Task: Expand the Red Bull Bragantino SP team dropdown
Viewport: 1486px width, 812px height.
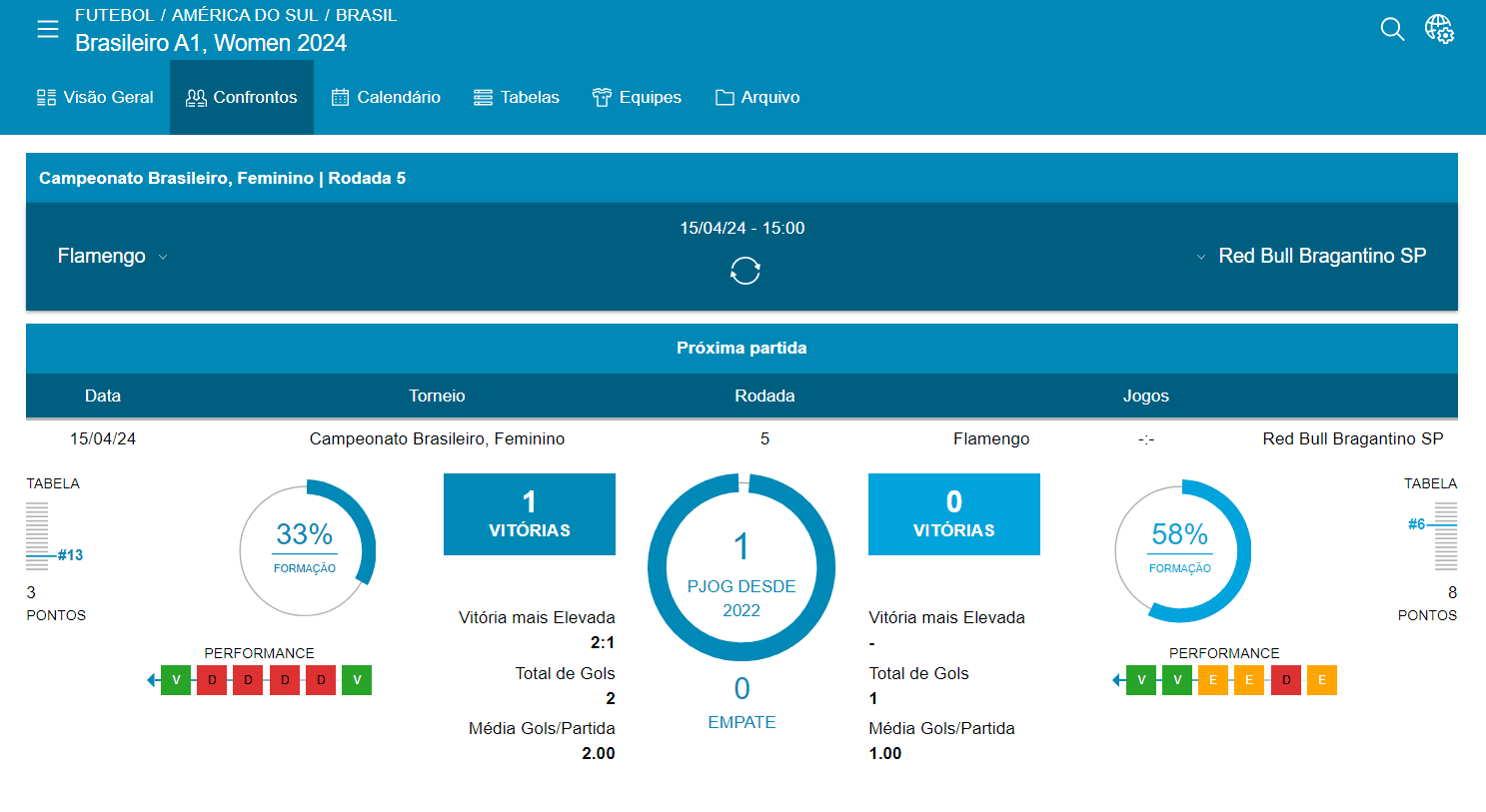Action: click(1201, 257)
